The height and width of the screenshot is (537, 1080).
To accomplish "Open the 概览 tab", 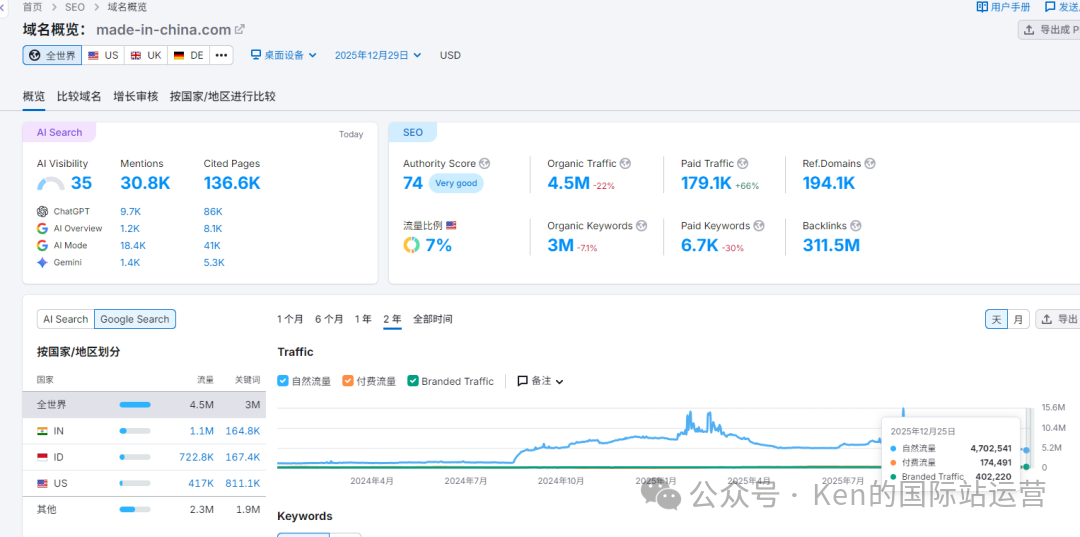I will (x=34, y=96).
